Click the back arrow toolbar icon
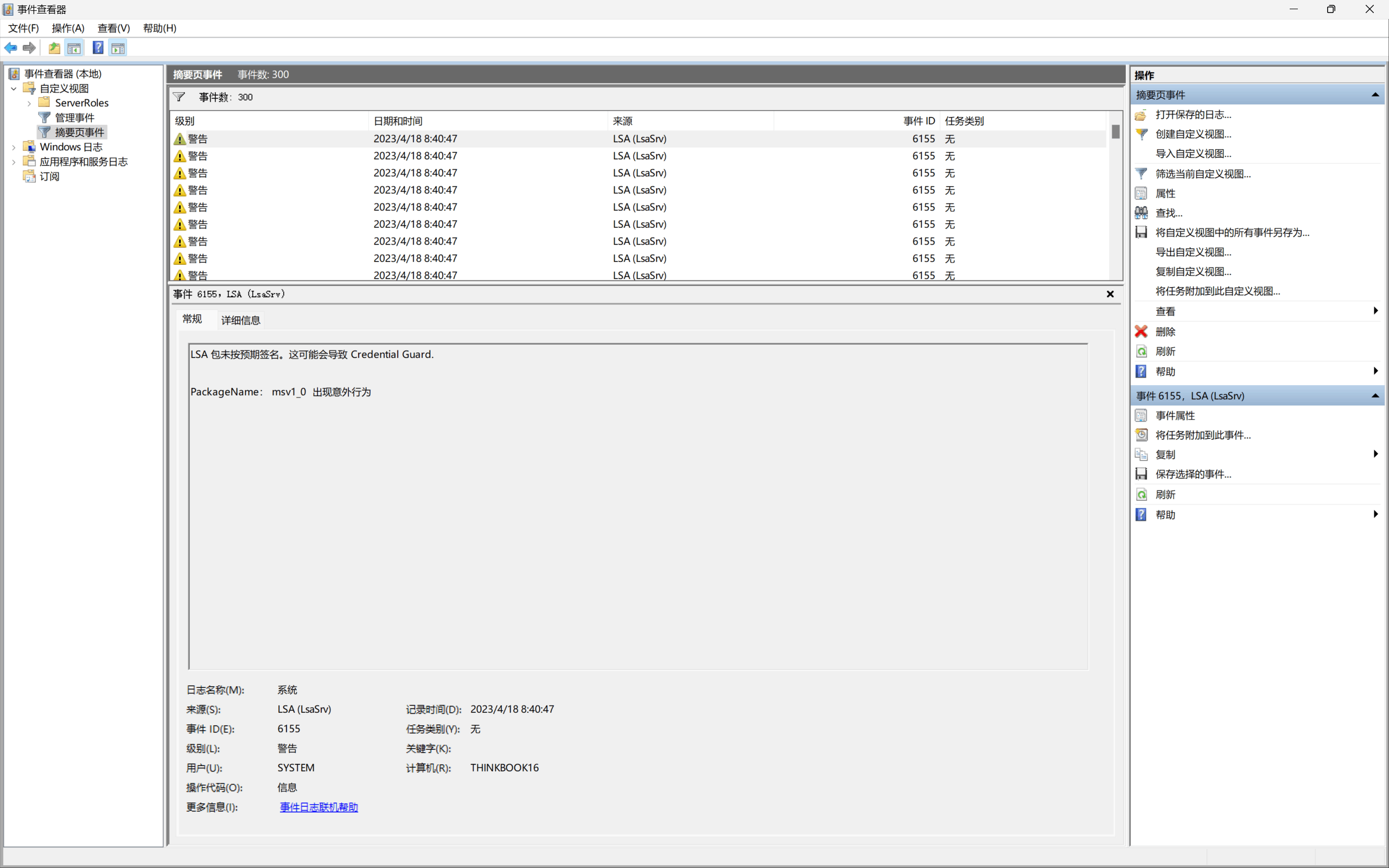 10,48
